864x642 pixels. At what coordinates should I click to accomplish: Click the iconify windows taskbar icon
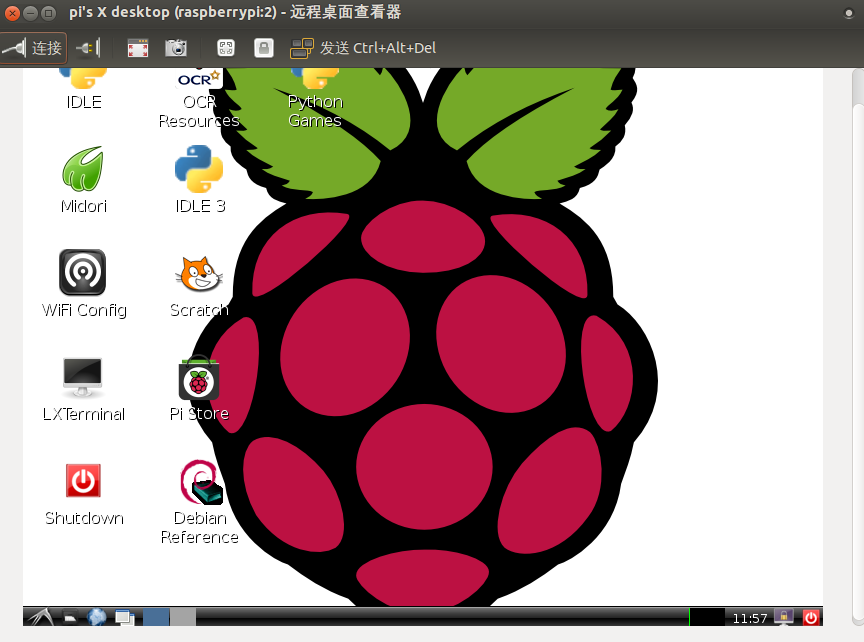pos(125,618)
